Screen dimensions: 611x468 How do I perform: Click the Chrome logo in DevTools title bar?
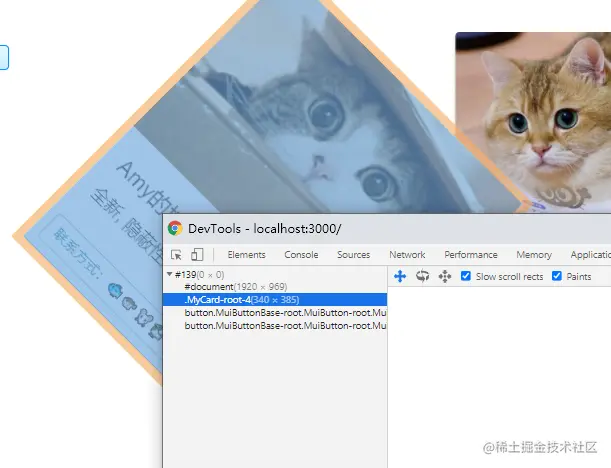click(x=175, y=228)
